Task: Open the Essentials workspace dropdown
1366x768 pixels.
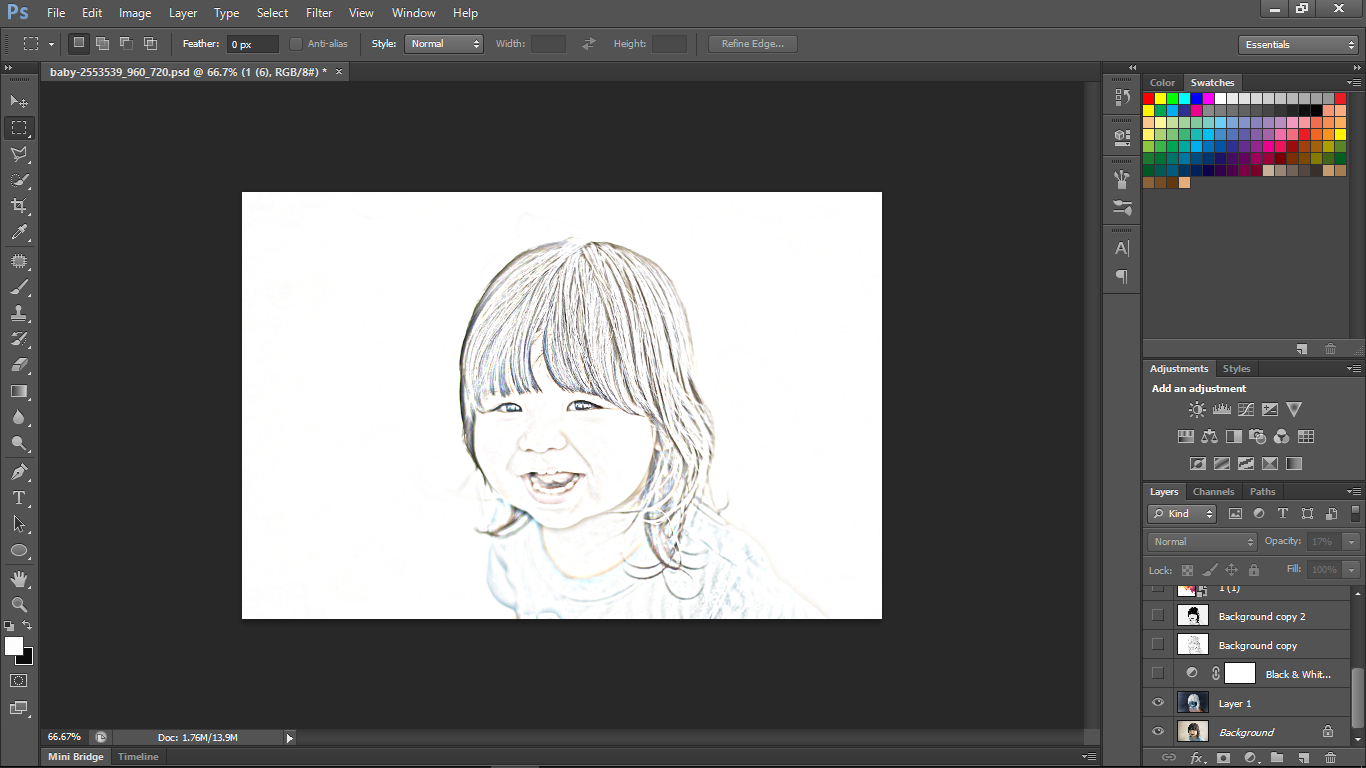Action: click(x=1297, y=45)
